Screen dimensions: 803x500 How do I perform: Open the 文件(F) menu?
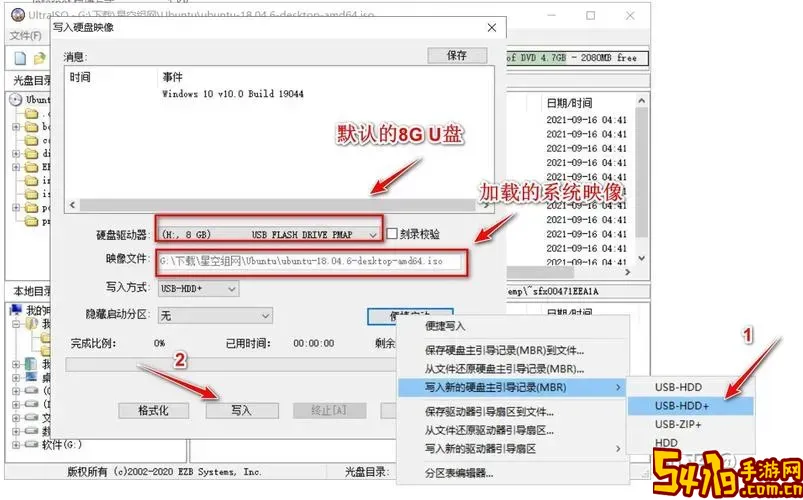26,36
